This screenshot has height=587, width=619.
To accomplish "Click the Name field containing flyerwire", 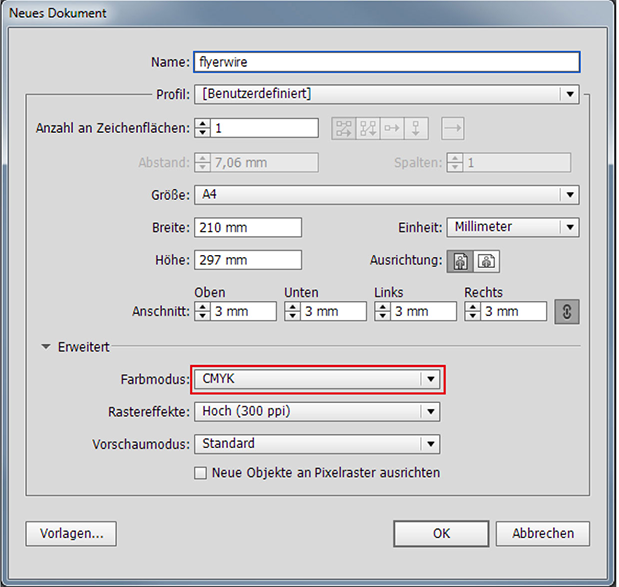I will [386, 61].
